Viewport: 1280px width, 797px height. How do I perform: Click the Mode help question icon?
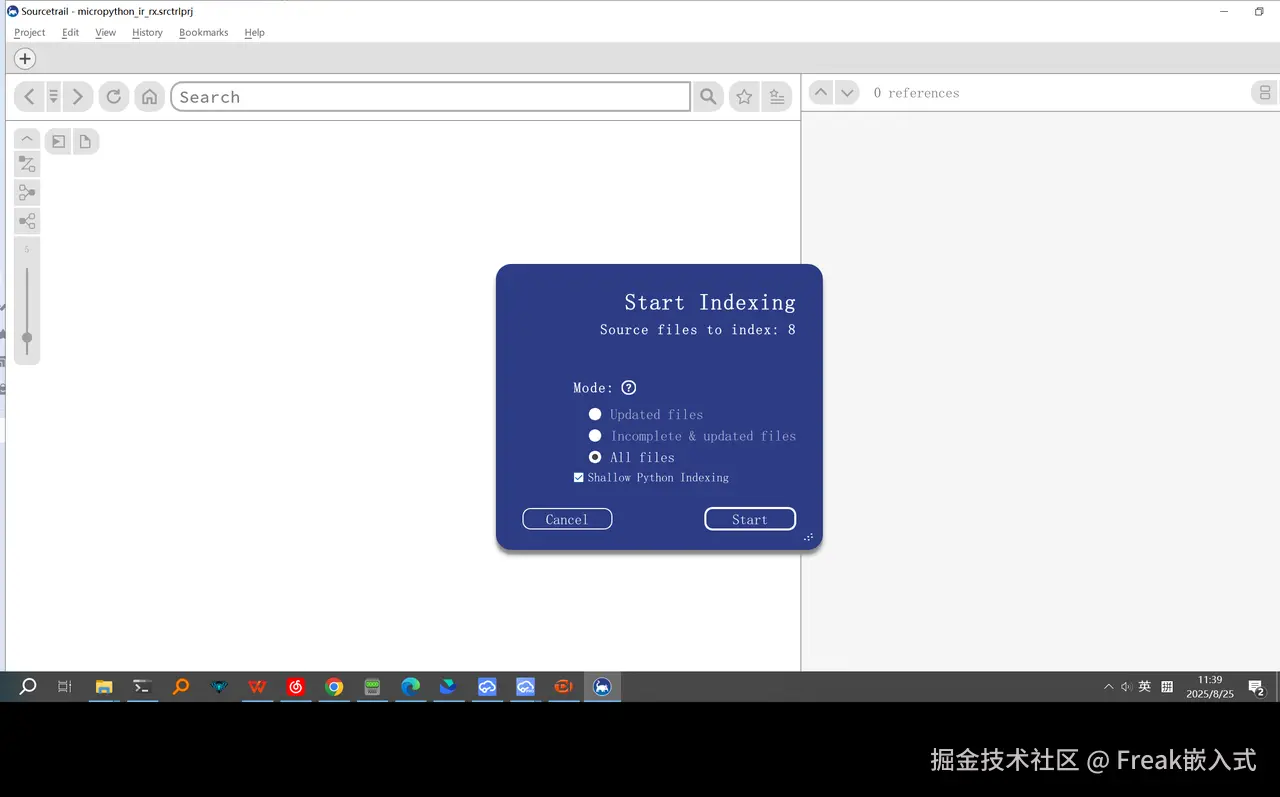[629, 388]
